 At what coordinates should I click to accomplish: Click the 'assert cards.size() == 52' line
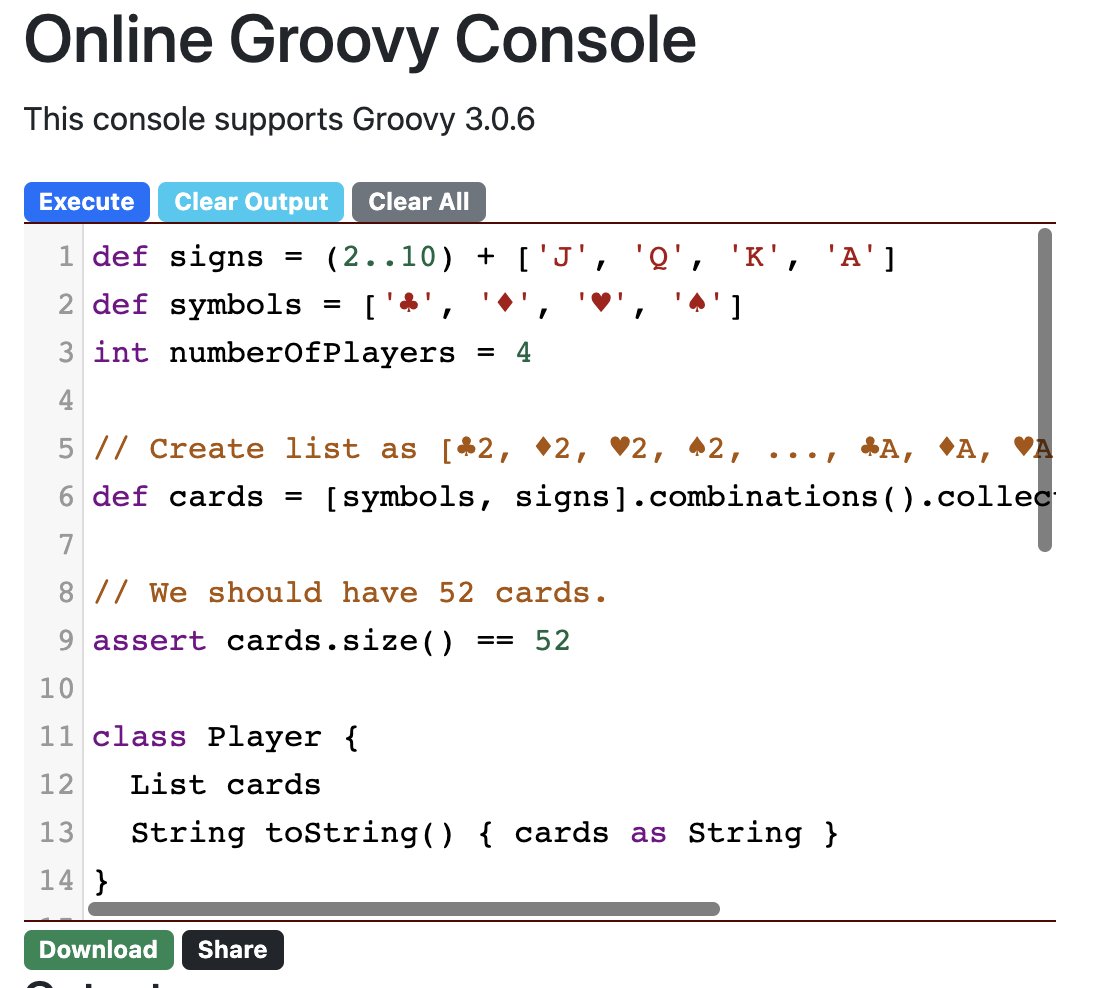click(332, 640)
